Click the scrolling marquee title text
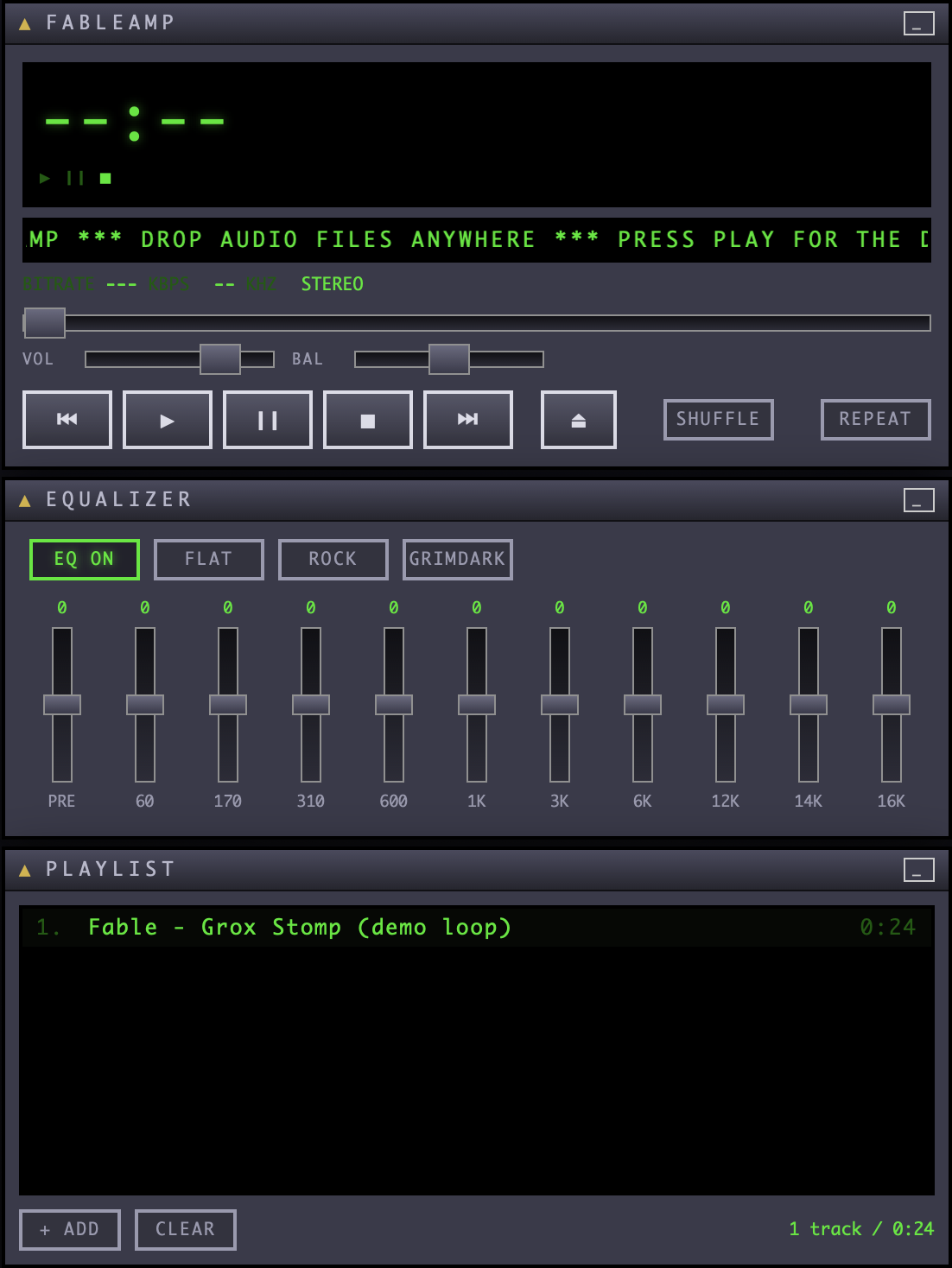Viewport: 952px width, 1268px height. point(477,240)
